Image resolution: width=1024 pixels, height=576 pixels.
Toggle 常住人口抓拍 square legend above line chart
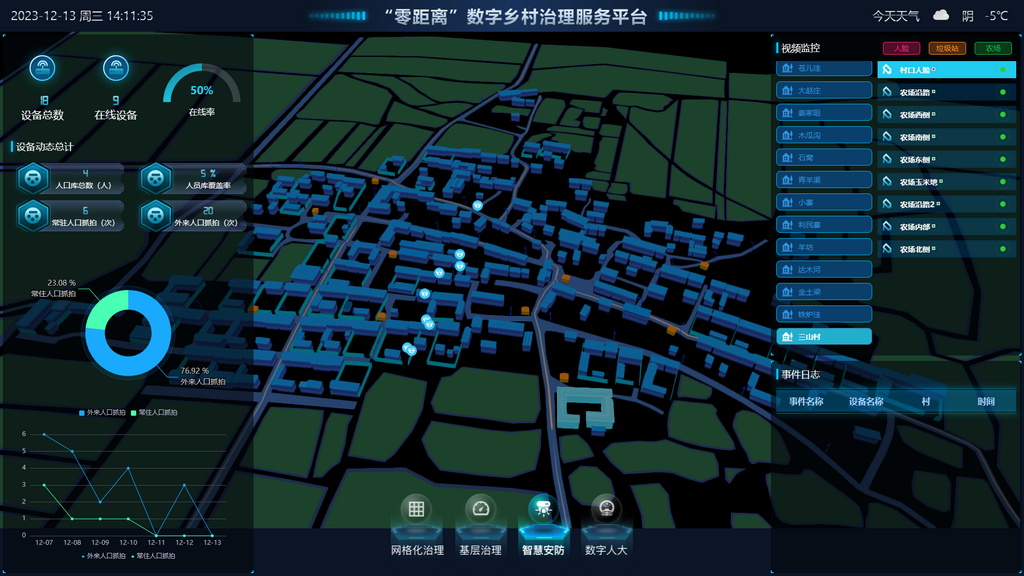(x=154, y=413)
